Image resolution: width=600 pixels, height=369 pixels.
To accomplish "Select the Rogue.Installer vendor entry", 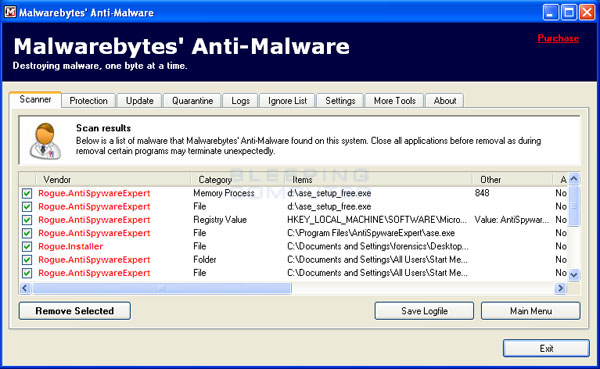I will (x=71, y=247).
